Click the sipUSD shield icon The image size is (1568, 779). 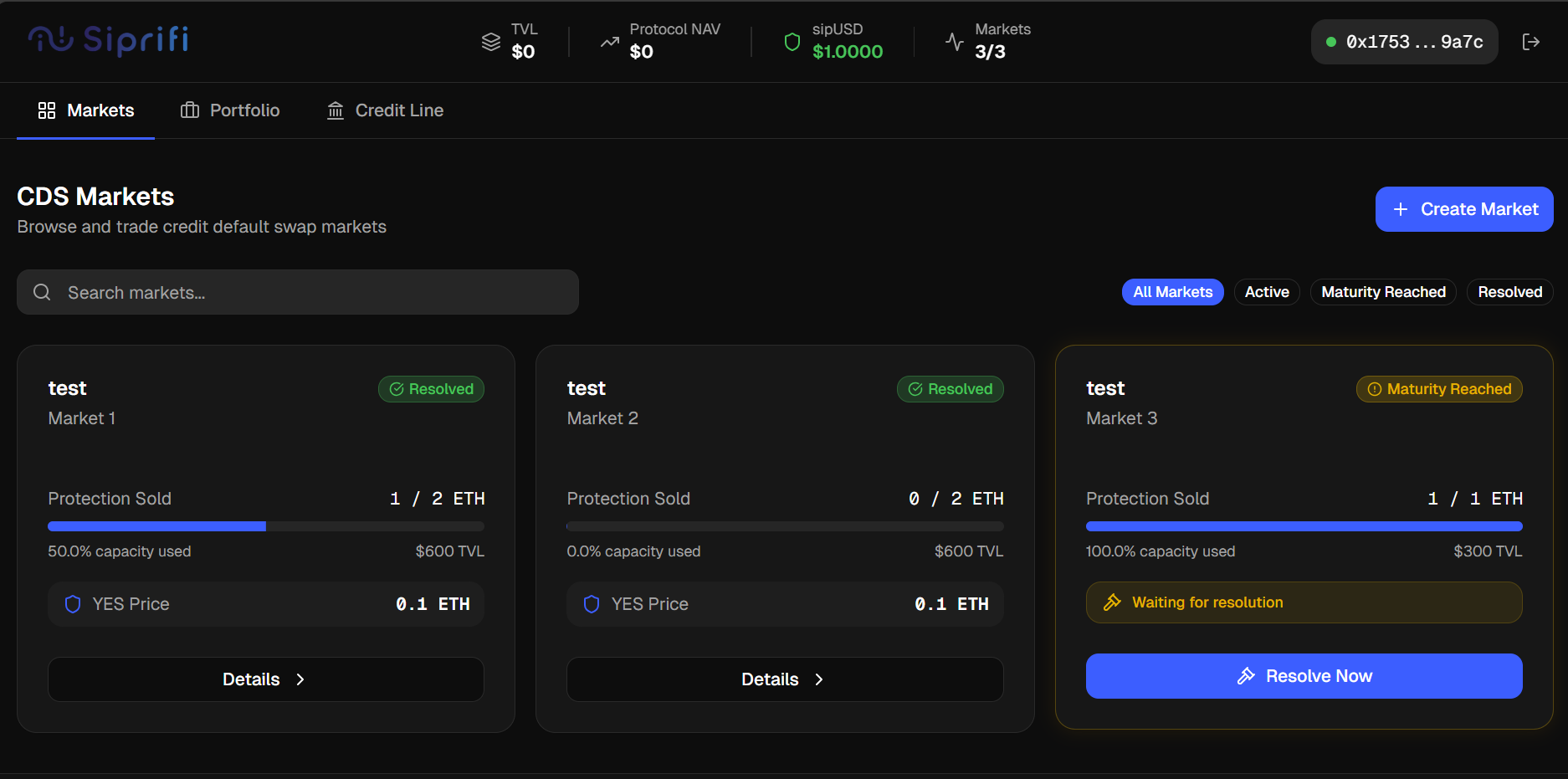pos(792,41)
